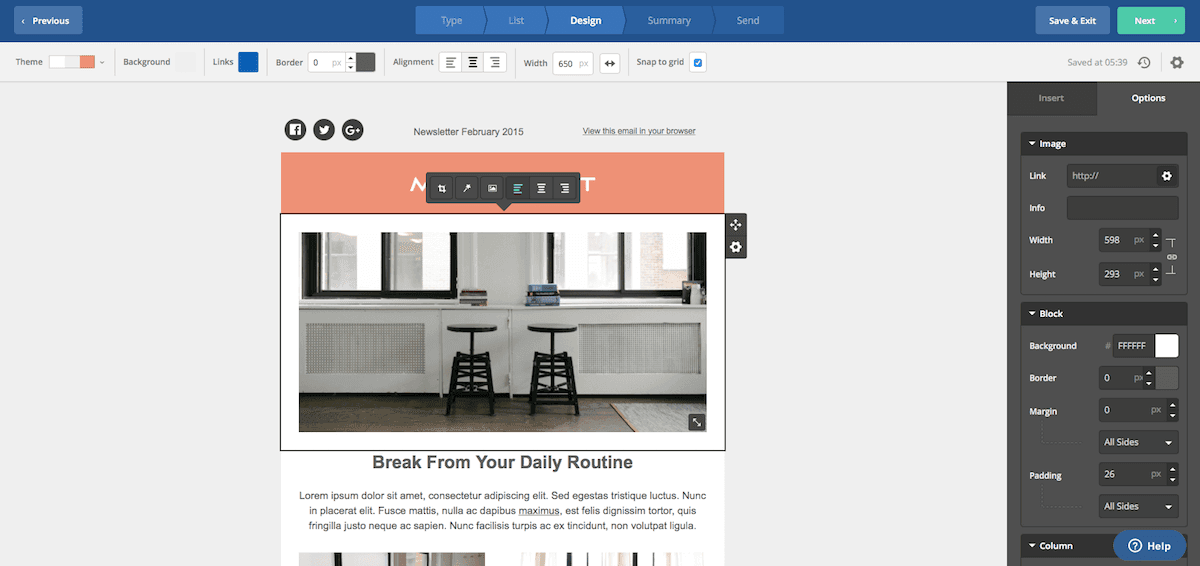Click the Save & Exit button
Viewport: 1200px width, 566px height.
tap(1072, 20)
